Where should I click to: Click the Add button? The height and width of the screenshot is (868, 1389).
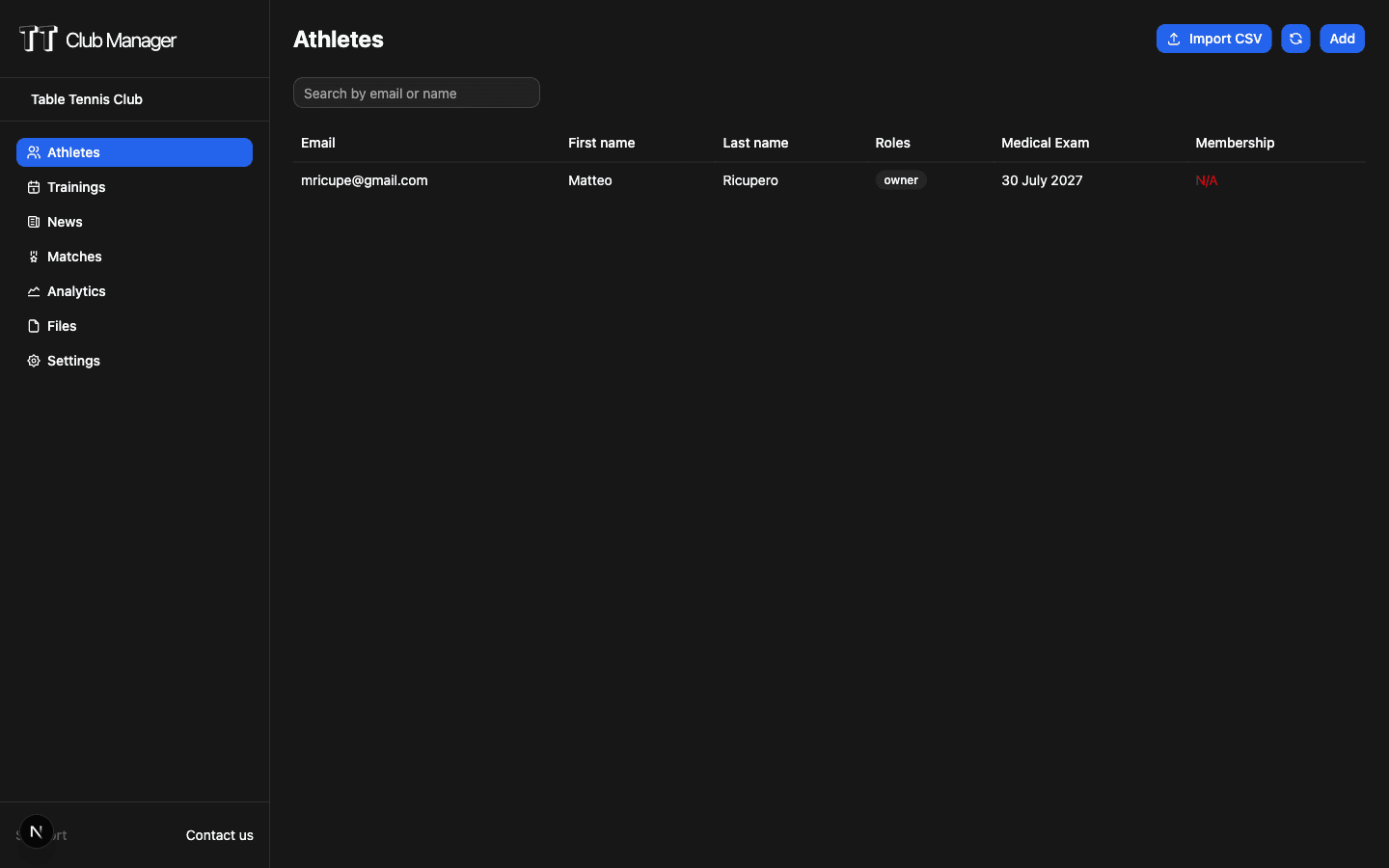pos(1342,39)
